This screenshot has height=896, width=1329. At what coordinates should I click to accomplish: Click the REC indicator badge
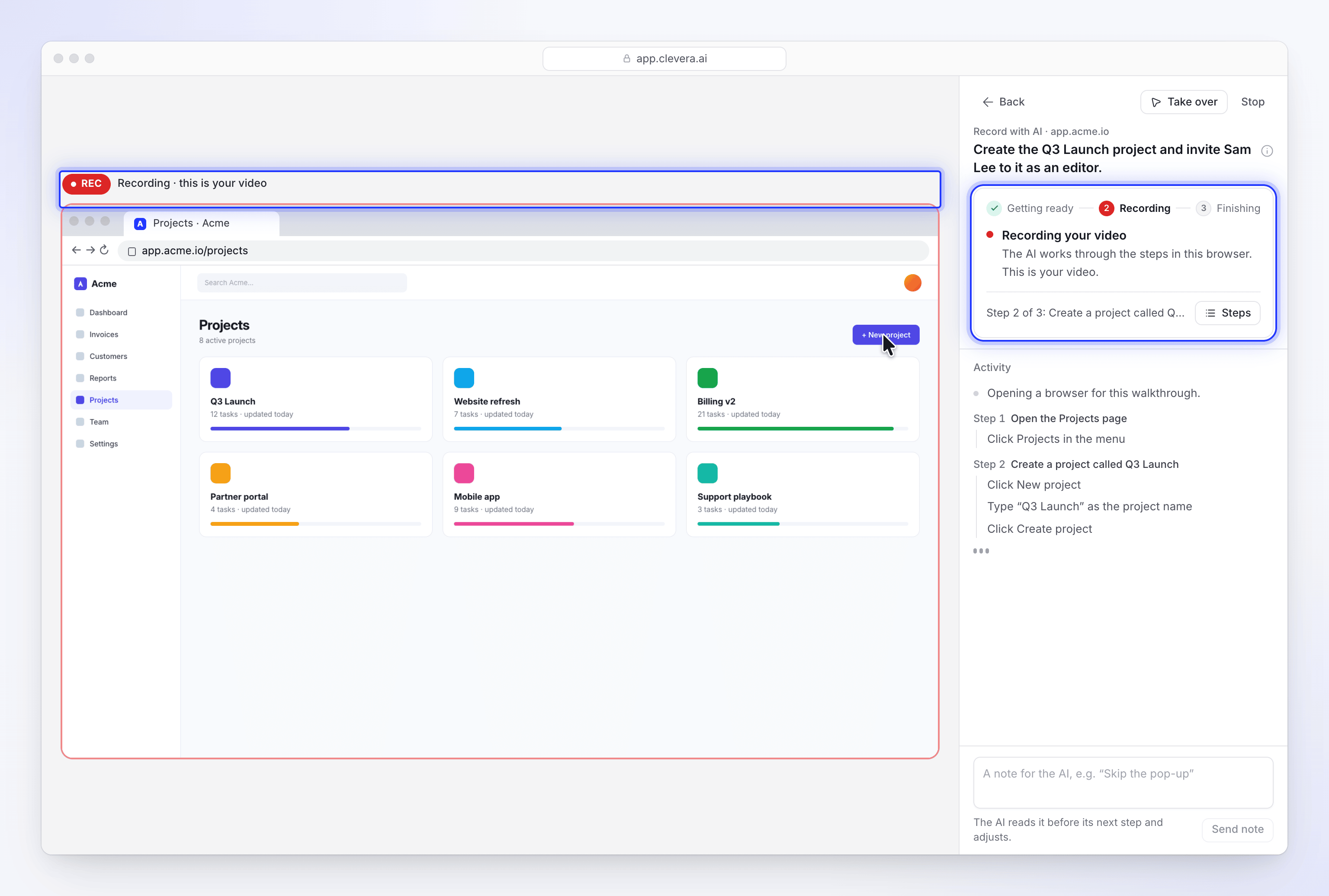click(x=87, y=183)
